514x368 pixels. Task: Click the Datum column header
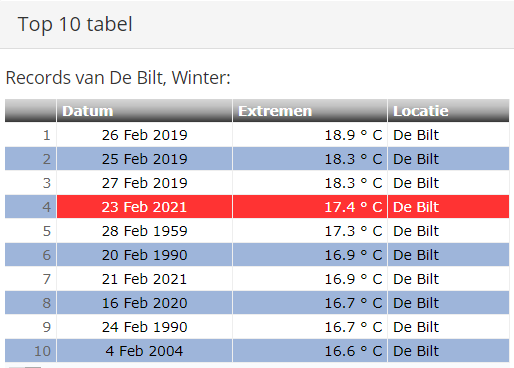[x=144, y=111]
